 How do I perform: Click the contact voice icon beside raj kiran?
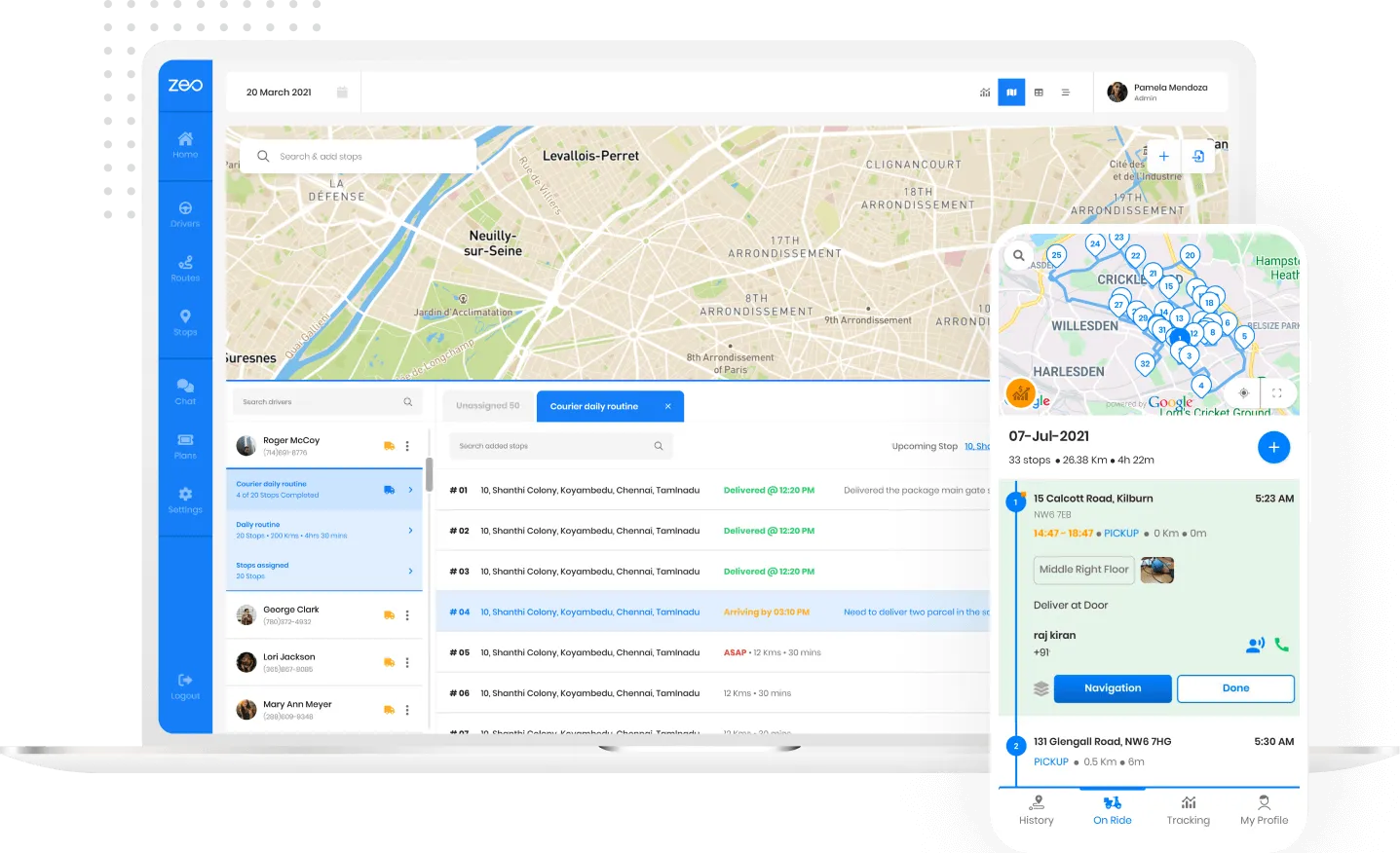point(1255,645)
